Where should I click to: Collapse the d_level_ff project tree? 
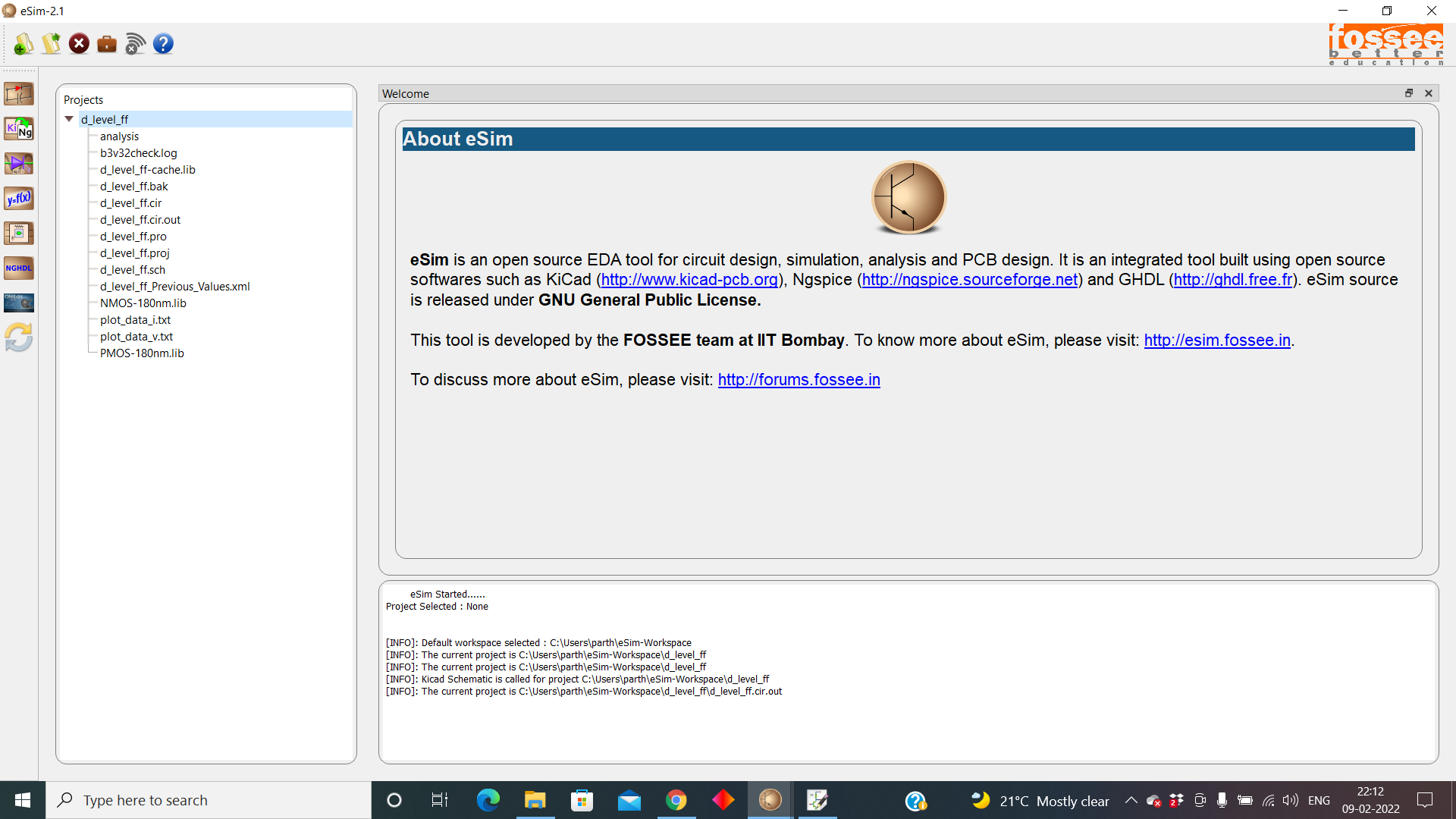coord(69,119)
